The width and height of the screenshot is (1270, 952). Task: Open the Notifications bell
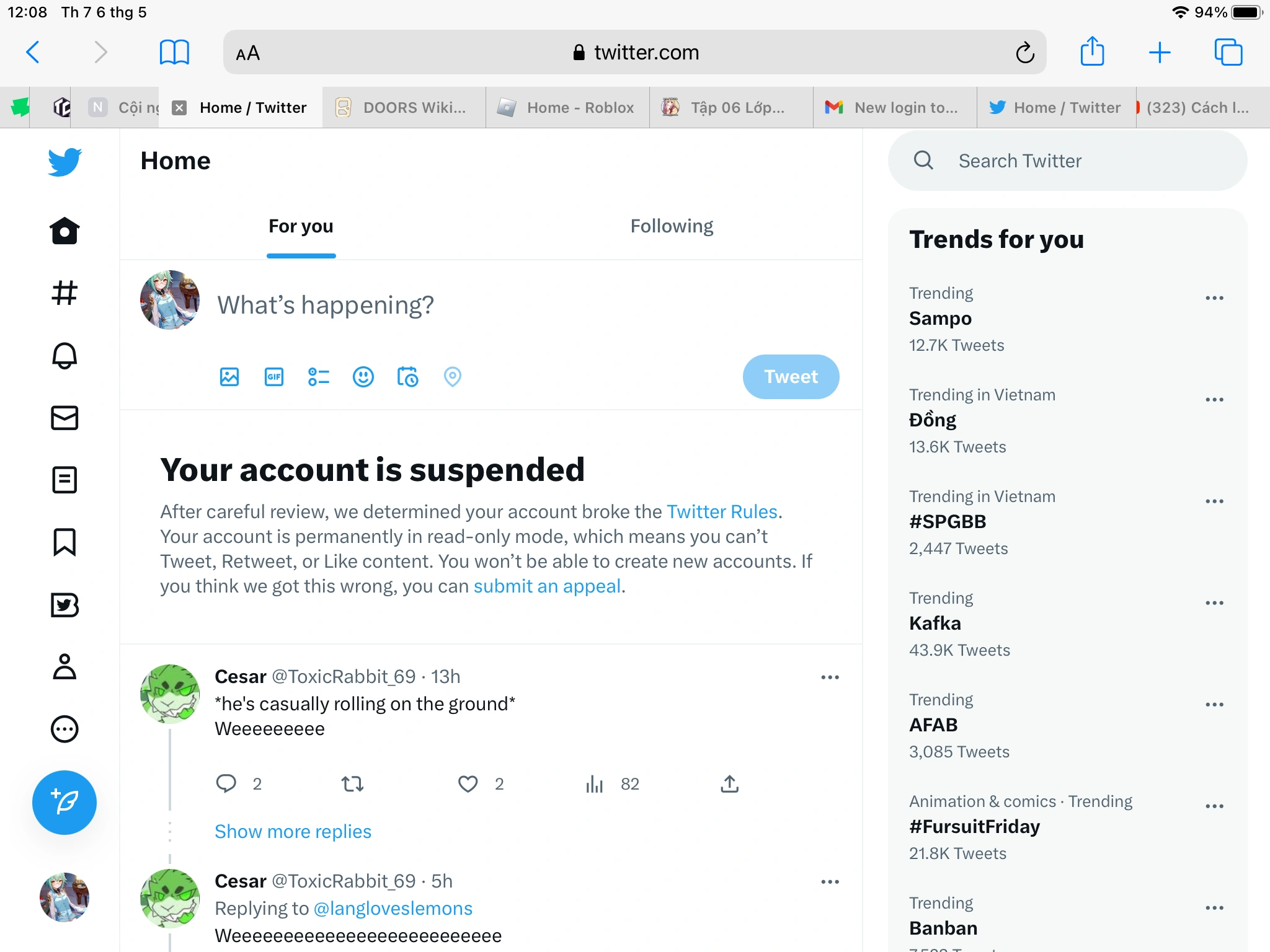pos(64,355)
